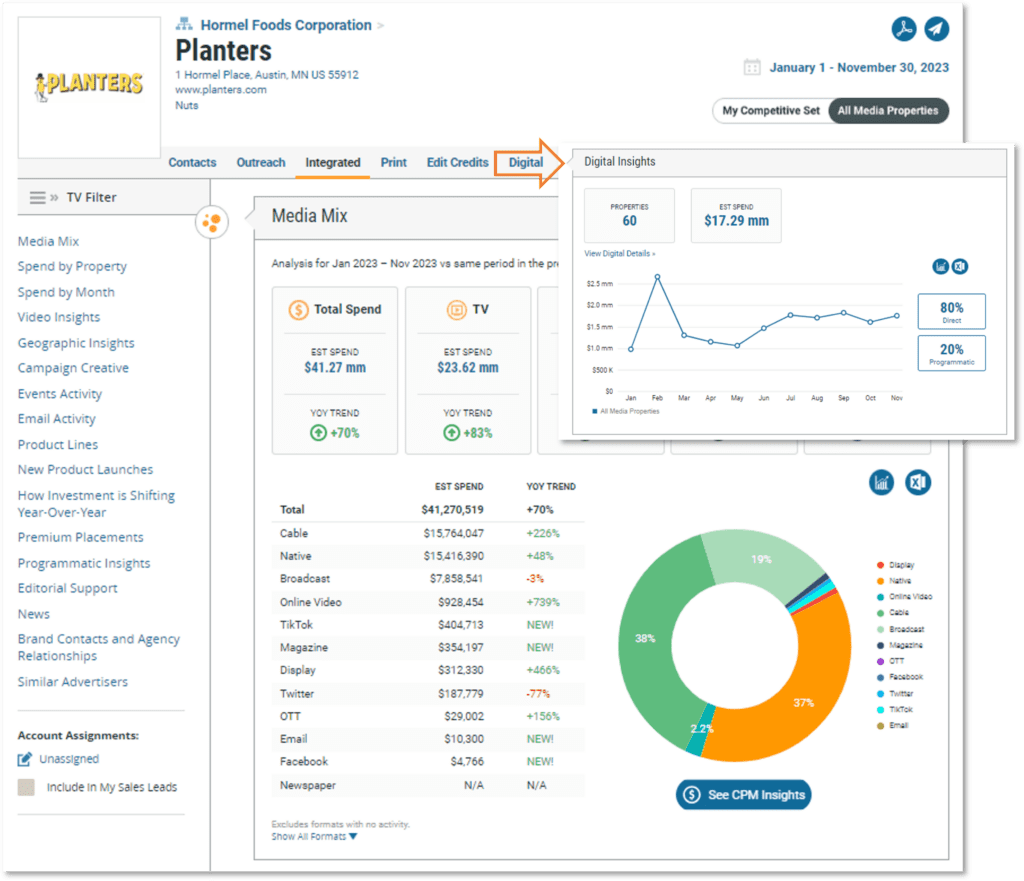Open Campaign Creative in sidebar
Viewport: 1024px width, 881px height.
pos(73,368)
